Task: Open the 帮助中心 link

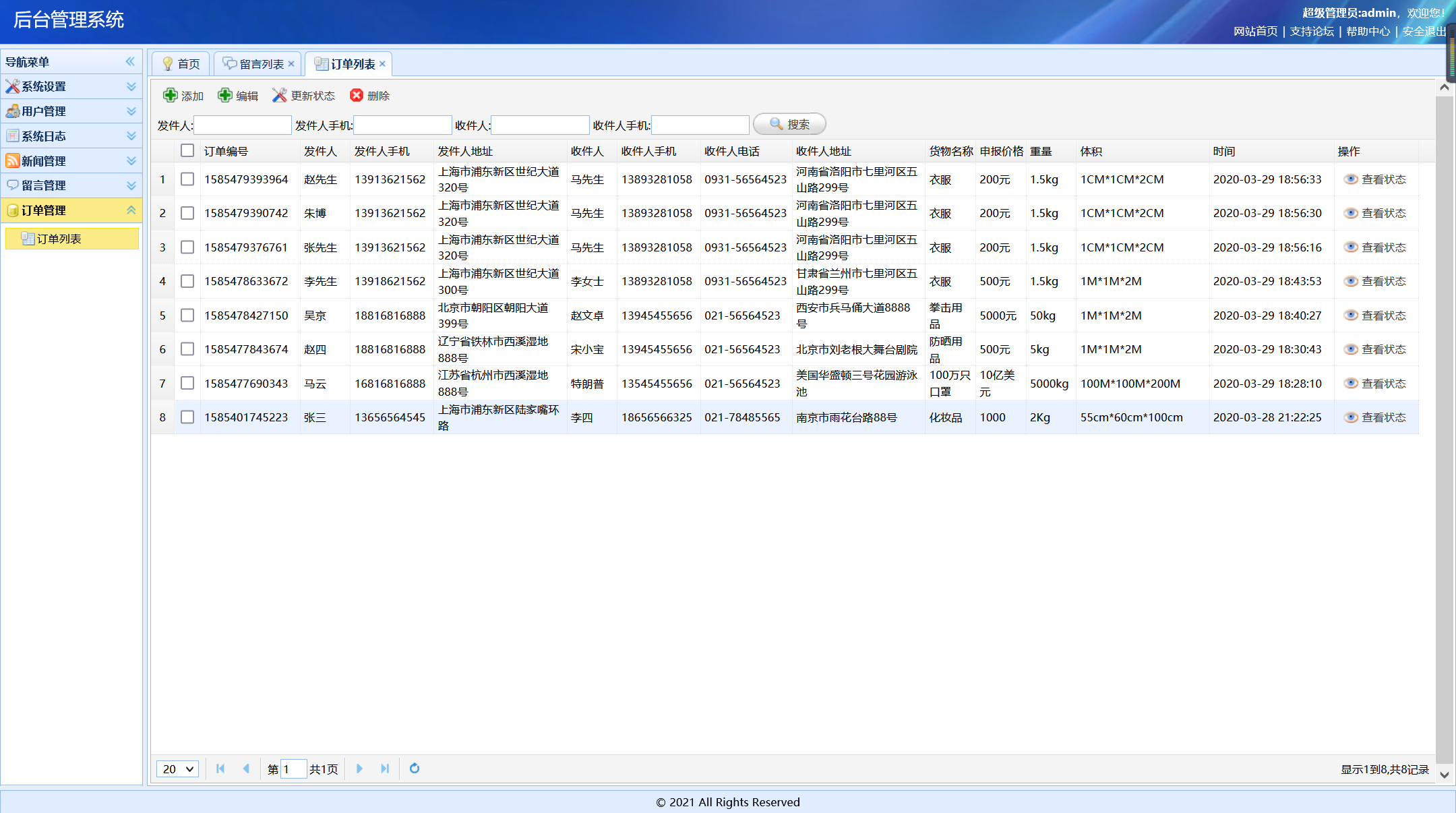Action: [x=1368, y=31]
